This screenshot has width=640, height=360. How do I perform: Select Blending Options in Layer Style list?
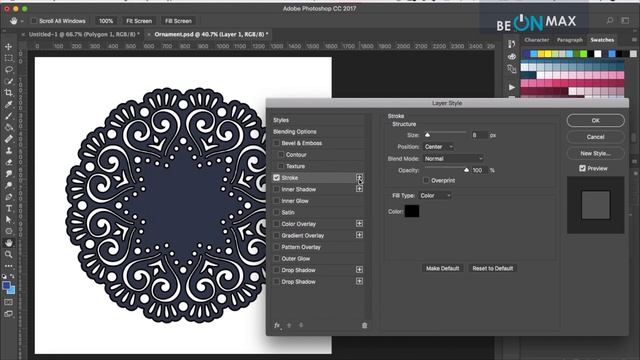coord(295,131)
